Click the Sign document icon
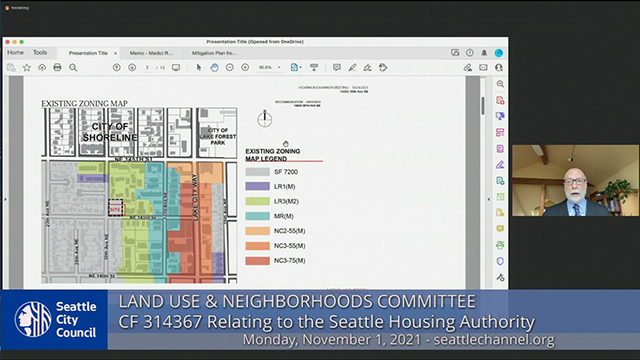 coord(368,68)
